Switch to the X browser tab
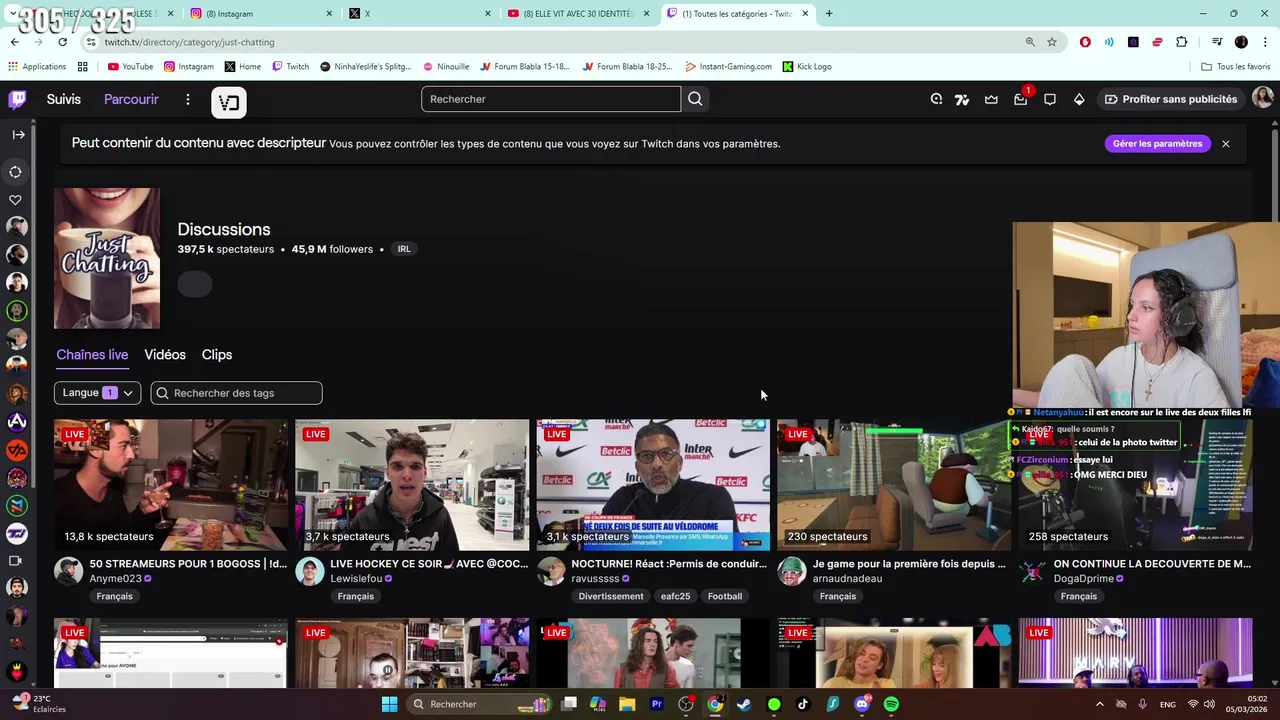1280x720 pixels. pyautogui.click(x=420, y=14)
